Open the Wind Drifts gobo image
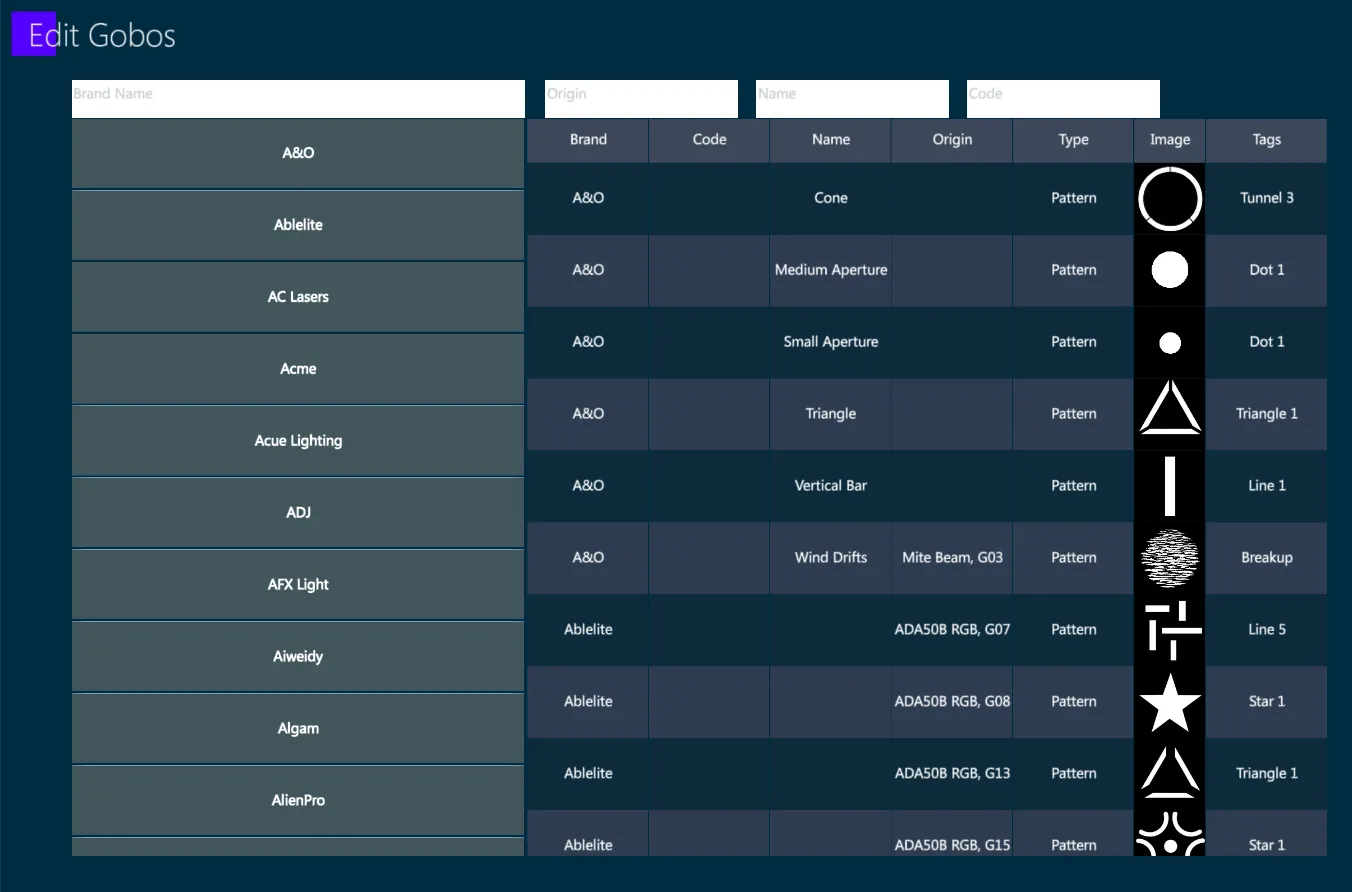This screenshot has height=892, width=1352. coord(1170,558)
